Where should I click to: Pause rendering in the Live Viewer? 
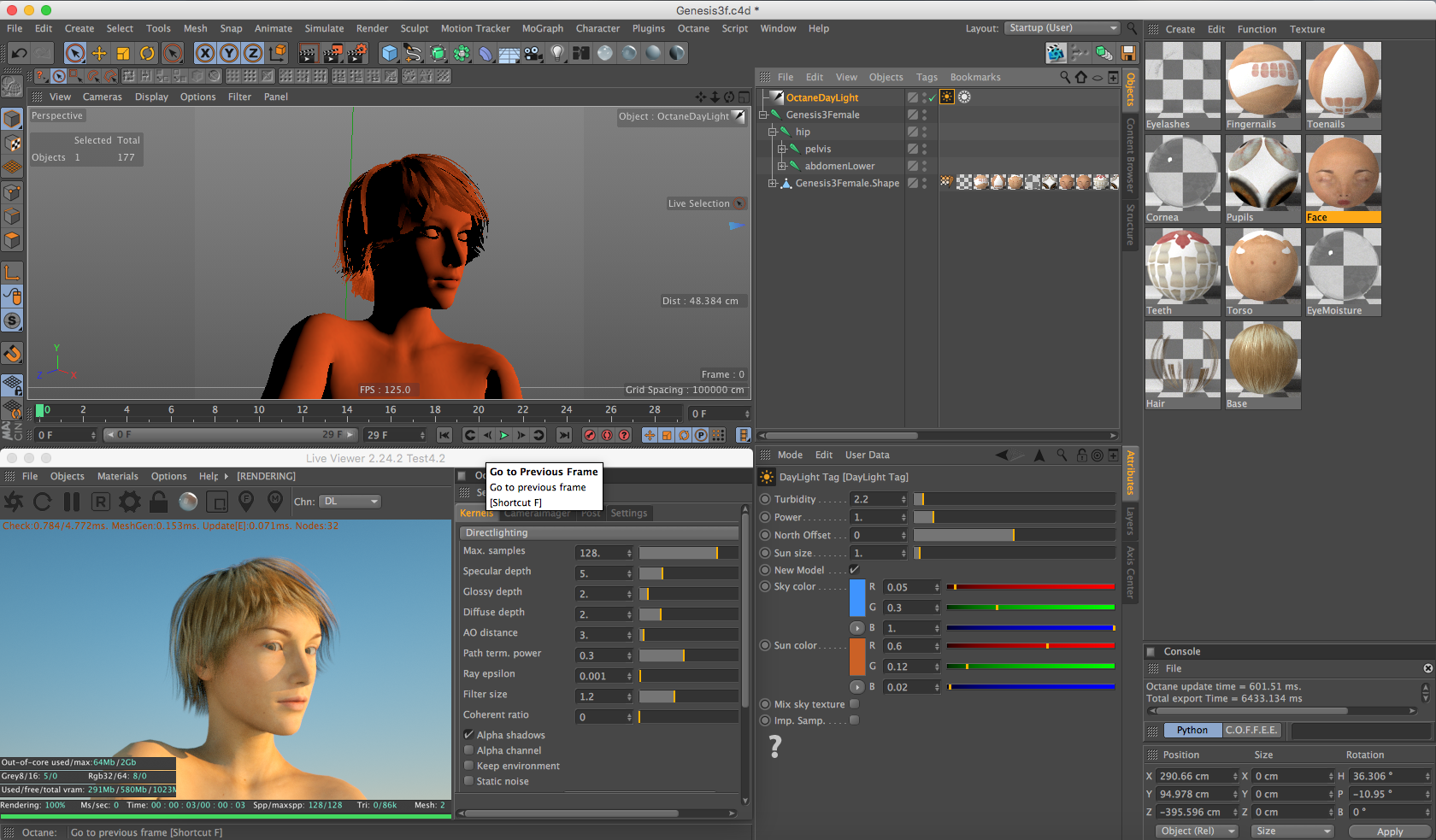point(72,502)
